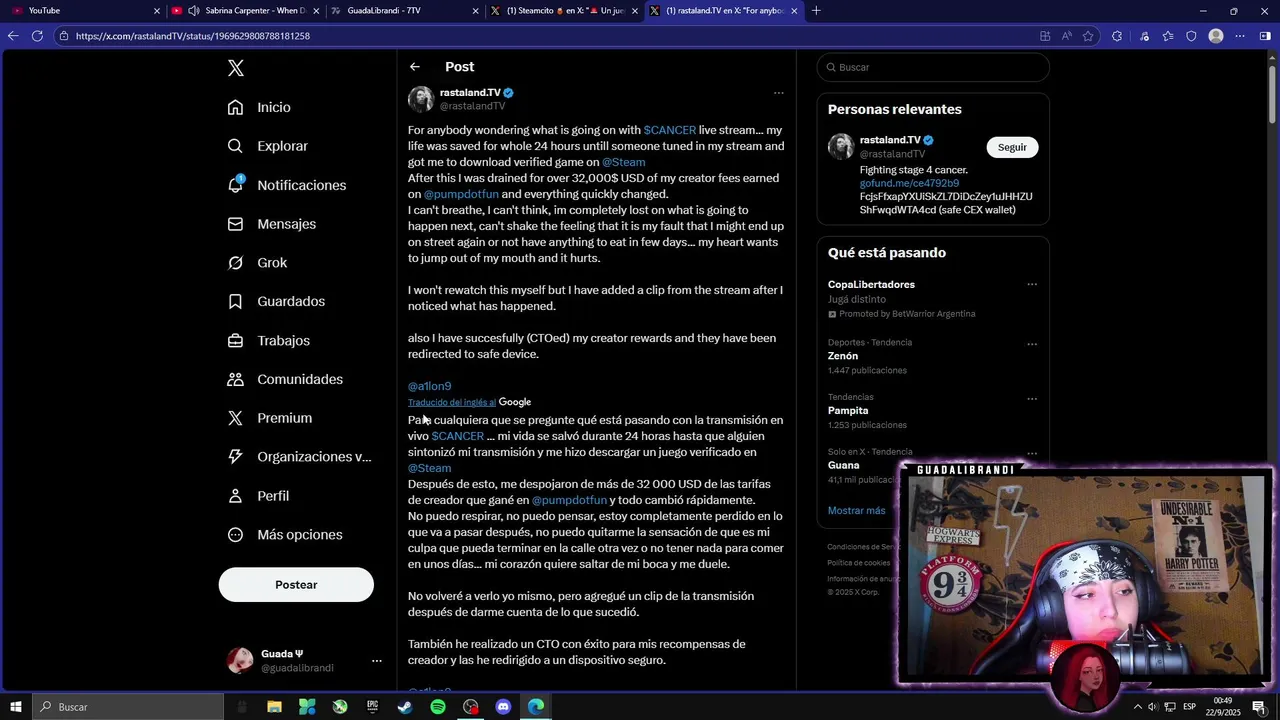This screenshot has height=720, width=1280.
Task: Open a new browser tab
Action: point(816,11)
